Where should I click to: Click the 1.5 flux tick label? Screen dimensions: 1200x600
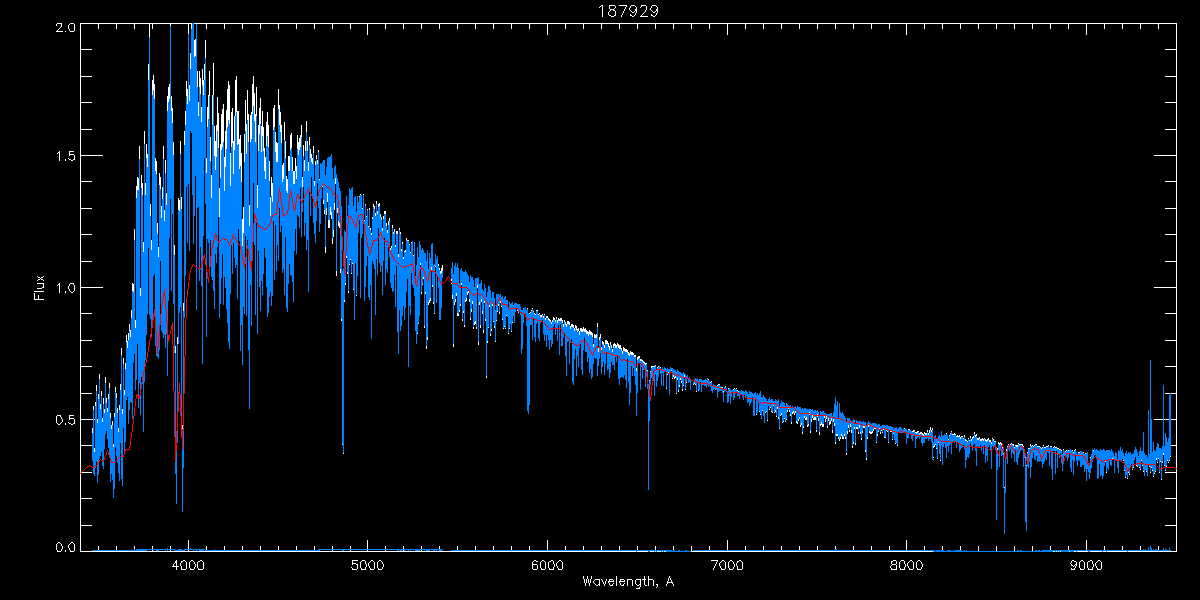[63, 157]
